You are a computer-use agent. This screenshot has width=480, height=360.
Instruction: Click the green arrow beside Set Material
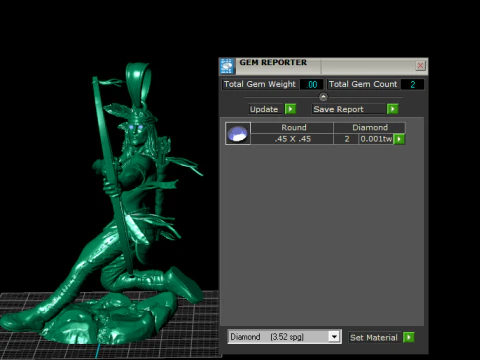point(408,337)
